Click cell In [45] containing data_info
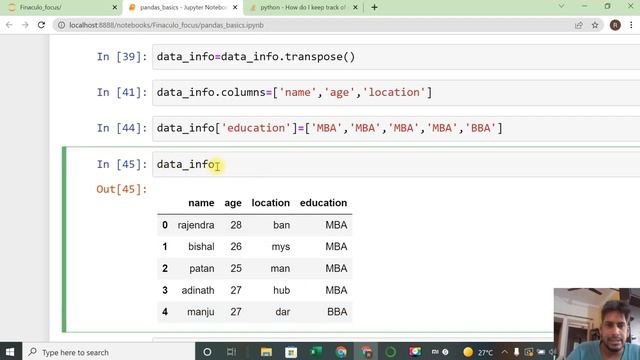This screenshot has width=640, height=360. (x=396, y=164)
